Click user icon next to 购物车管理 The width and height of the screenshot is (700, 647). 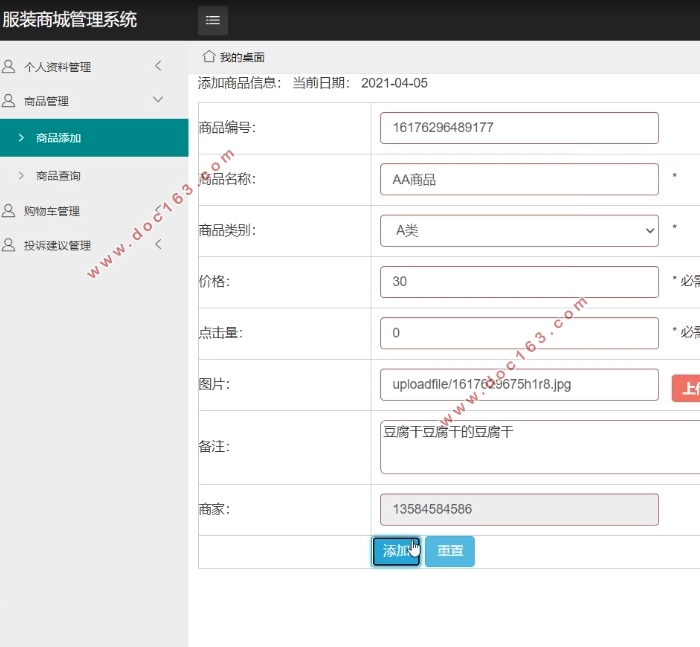pos(9,211)
